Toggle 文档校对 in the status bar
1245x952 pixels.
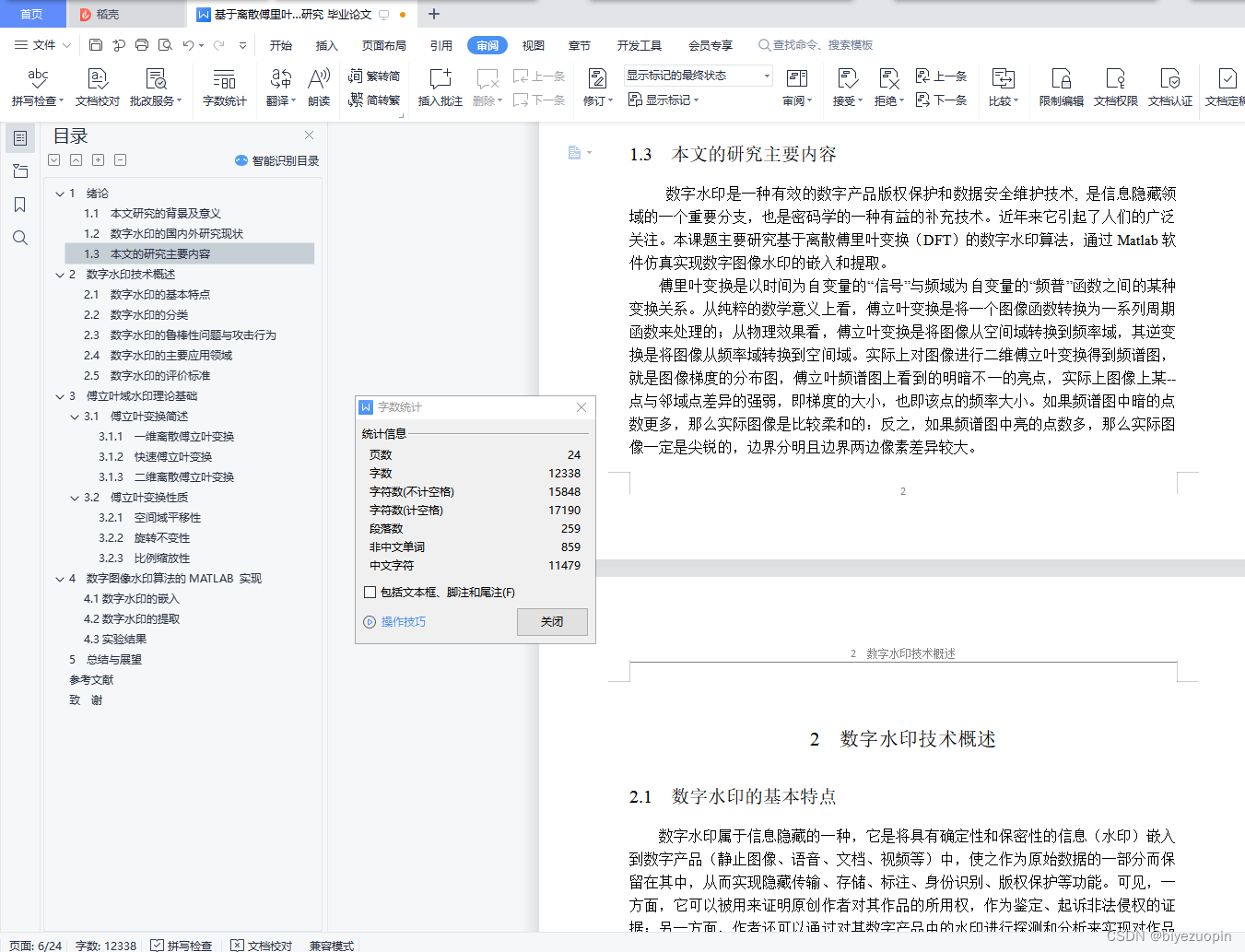[x=262, y=946]
